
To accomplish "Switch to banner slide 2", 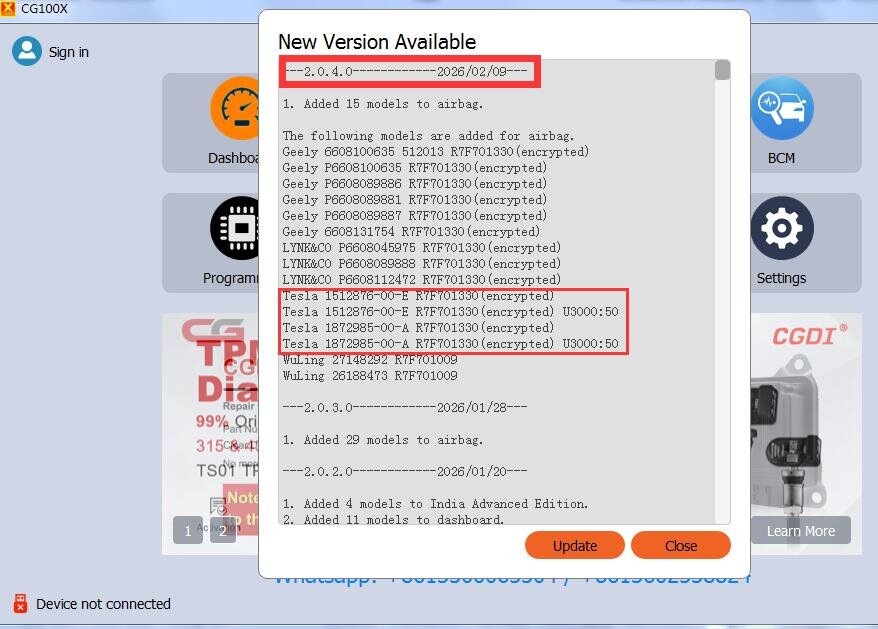I will [222, 530].
